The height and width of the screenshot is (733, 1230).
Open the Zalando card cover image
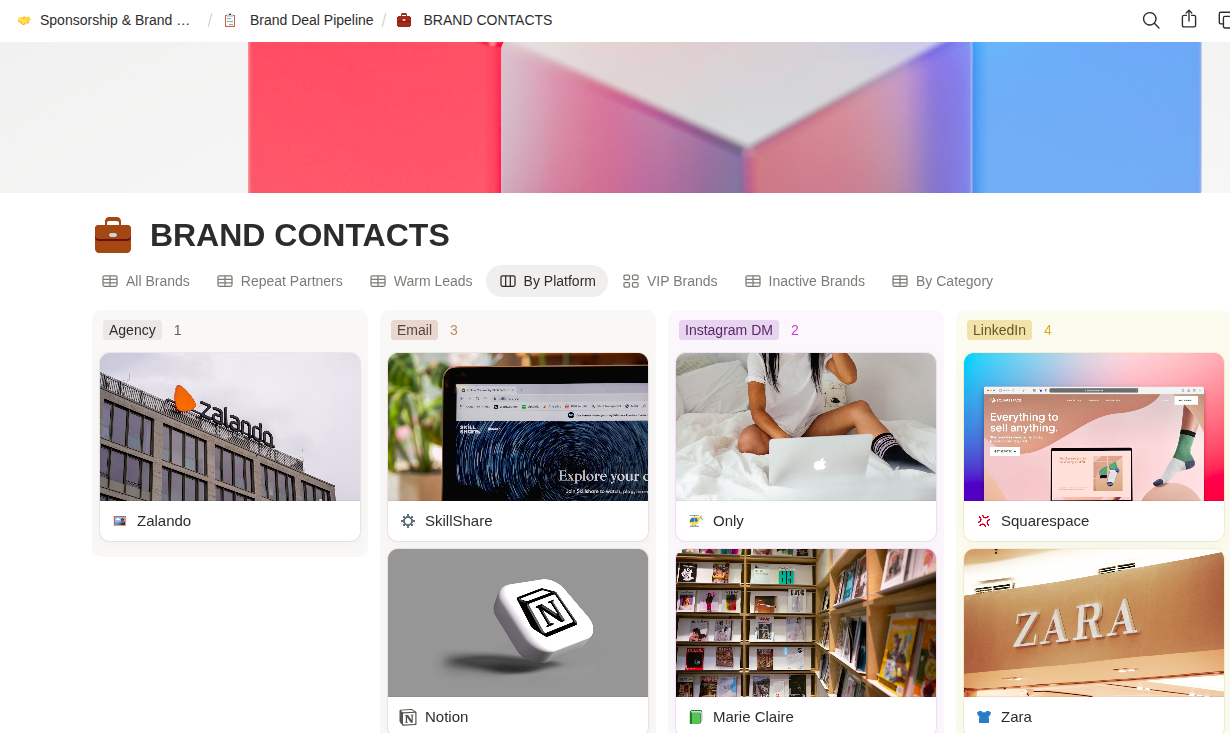click(x=230, y=427)
